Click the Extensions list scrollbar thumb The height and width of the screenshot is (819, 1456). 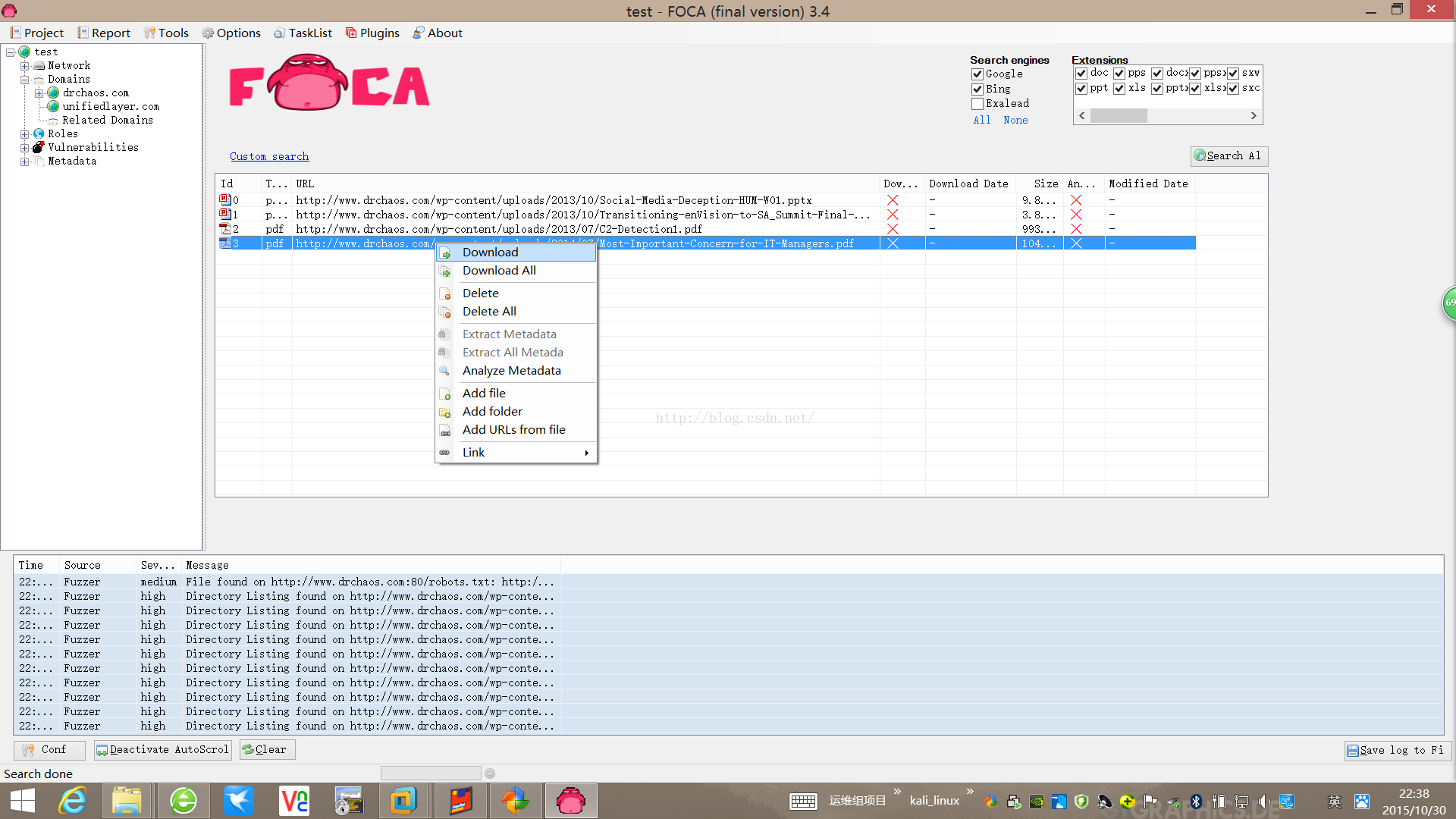[x=1119, y=116]
